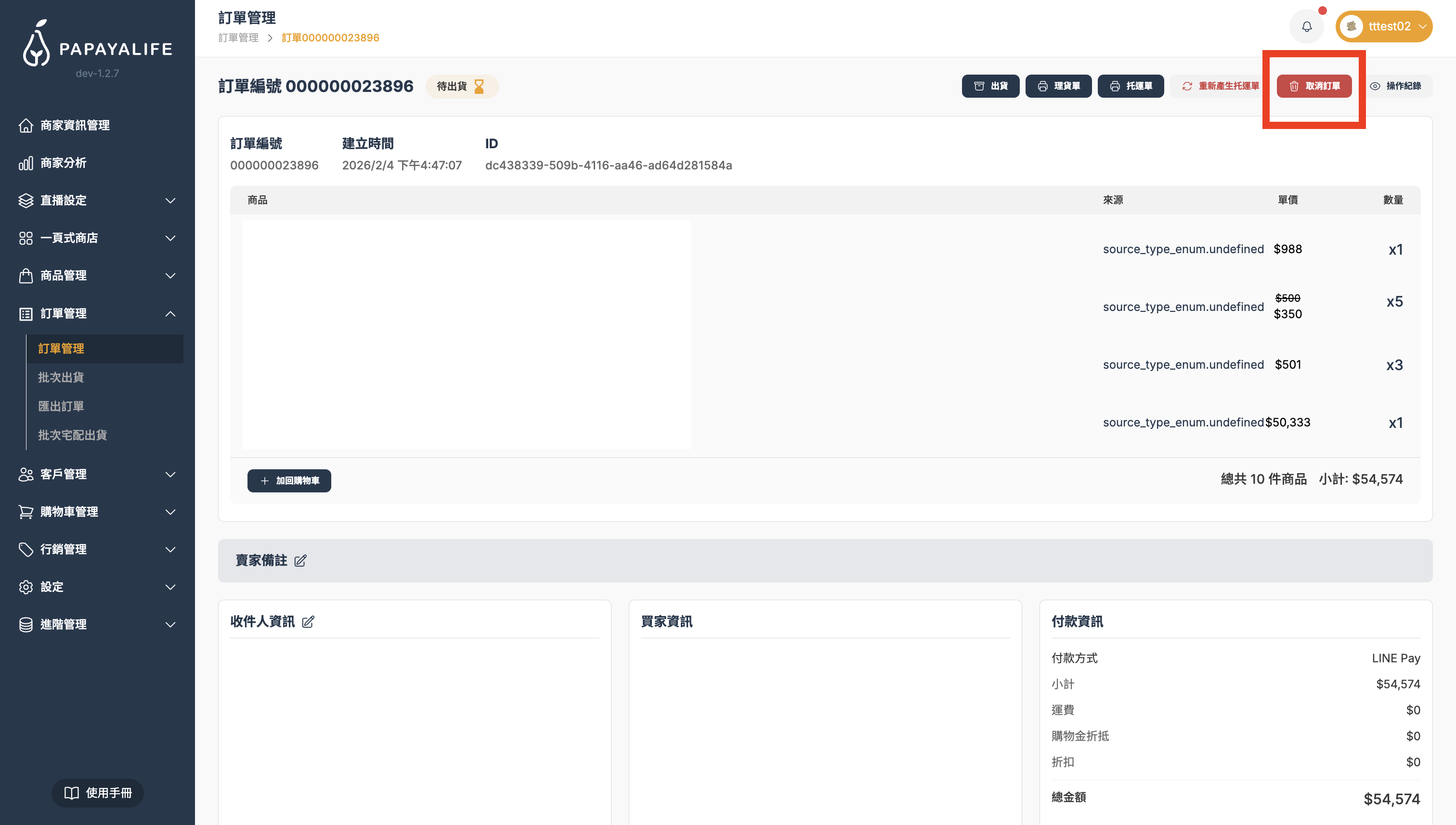Click 訂單管理 breadcrumb link

238,38
